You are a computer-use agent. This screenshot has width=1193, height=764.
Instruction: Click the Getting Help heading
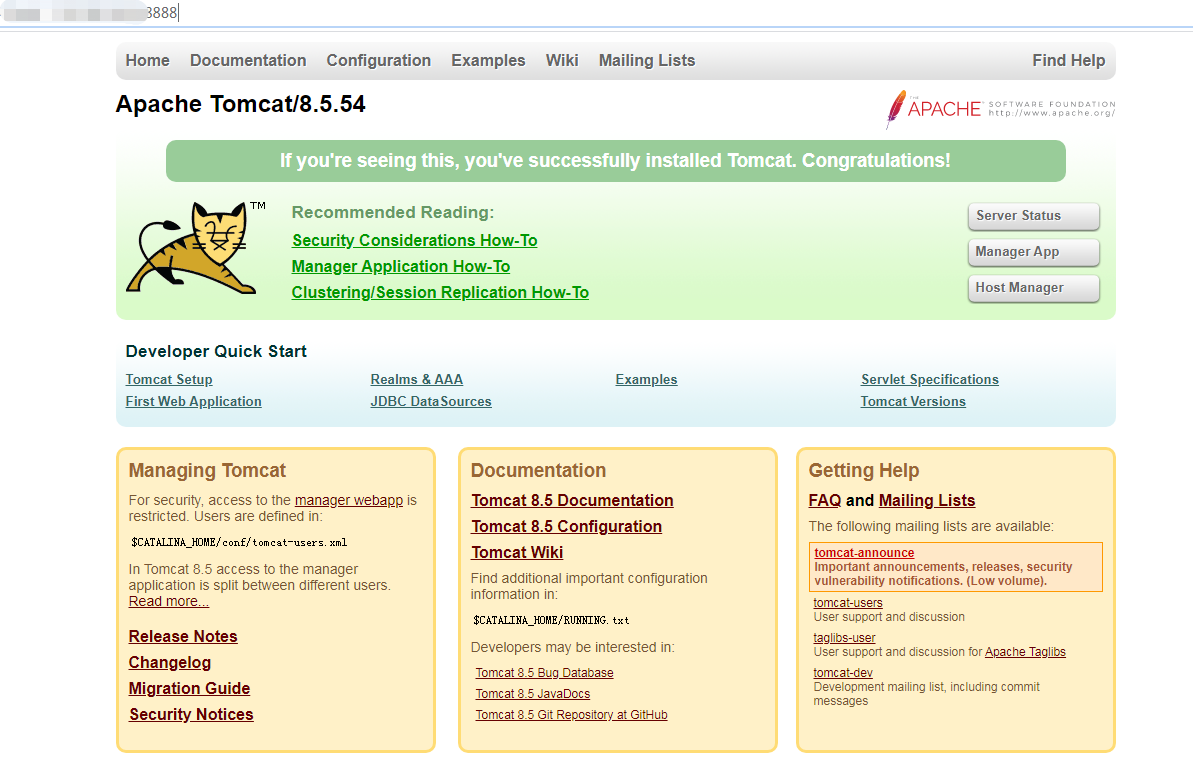(x=864, y=470)
